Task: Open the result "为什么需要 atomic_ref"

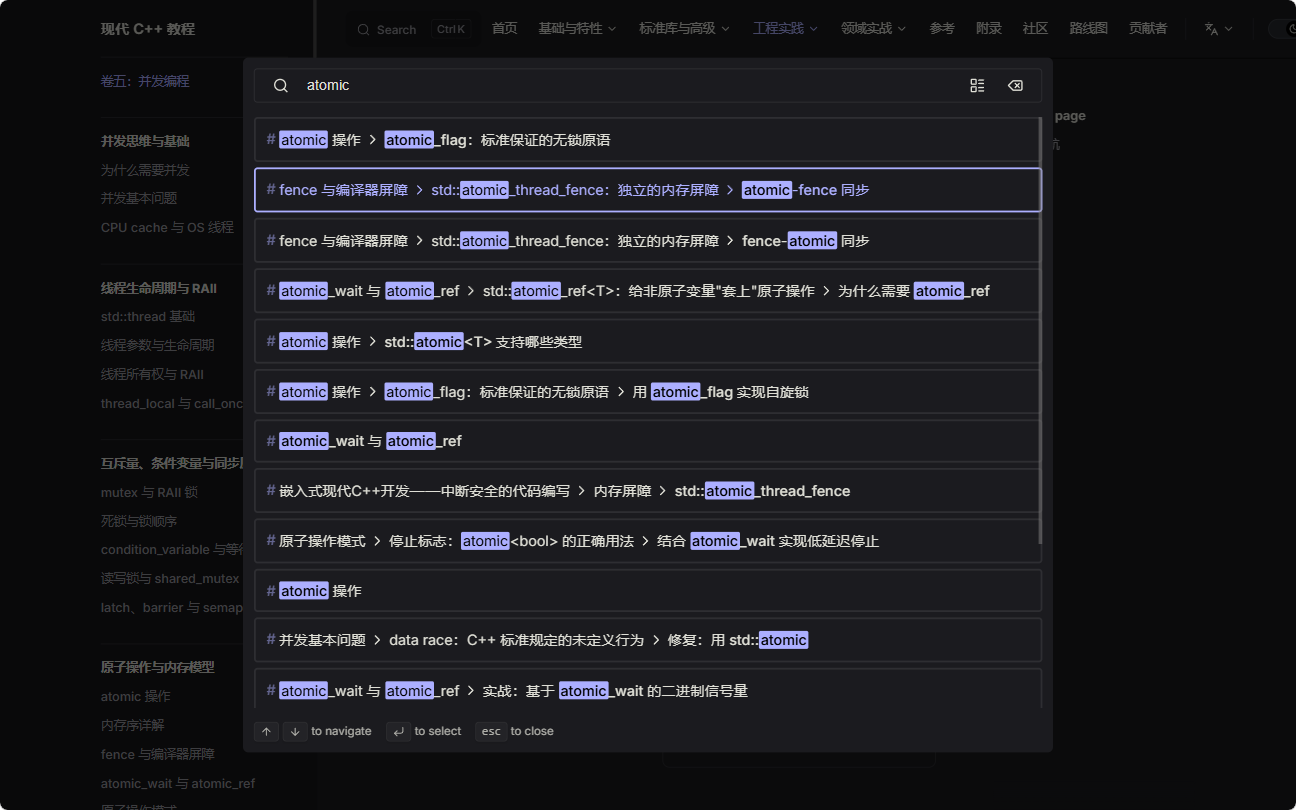Action: (647, 291)
